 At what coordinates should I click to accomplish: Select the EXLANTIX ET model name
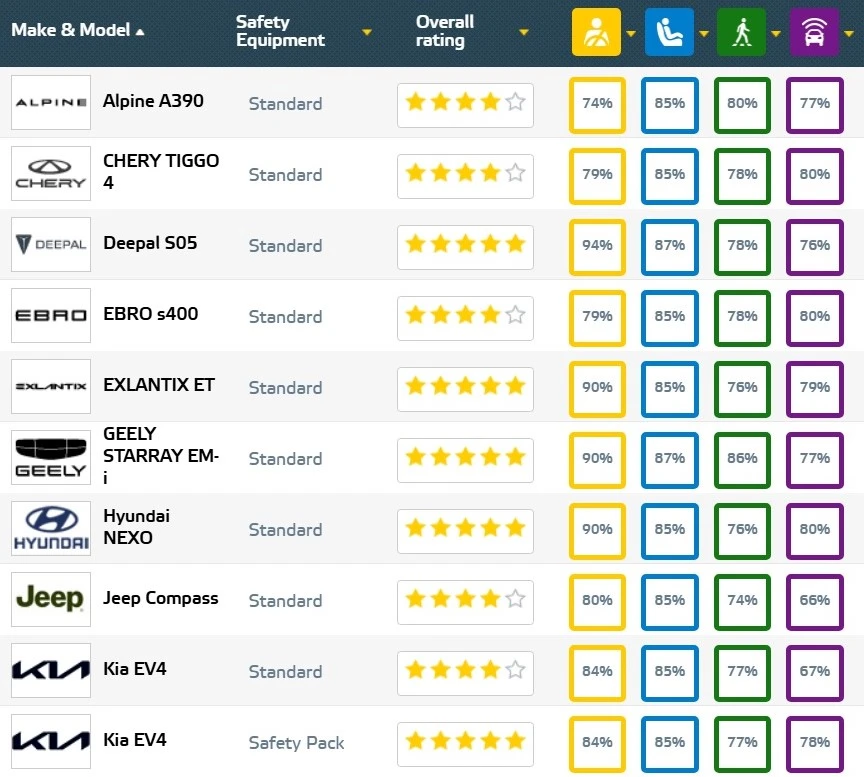tap(158, 385)
